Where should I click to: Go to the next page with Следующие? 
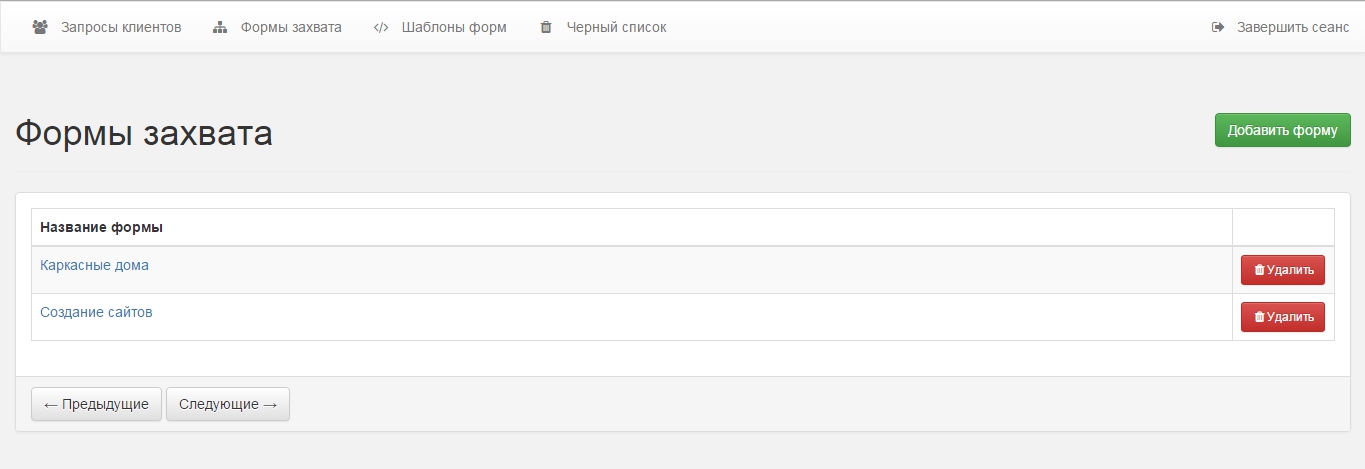228,404
